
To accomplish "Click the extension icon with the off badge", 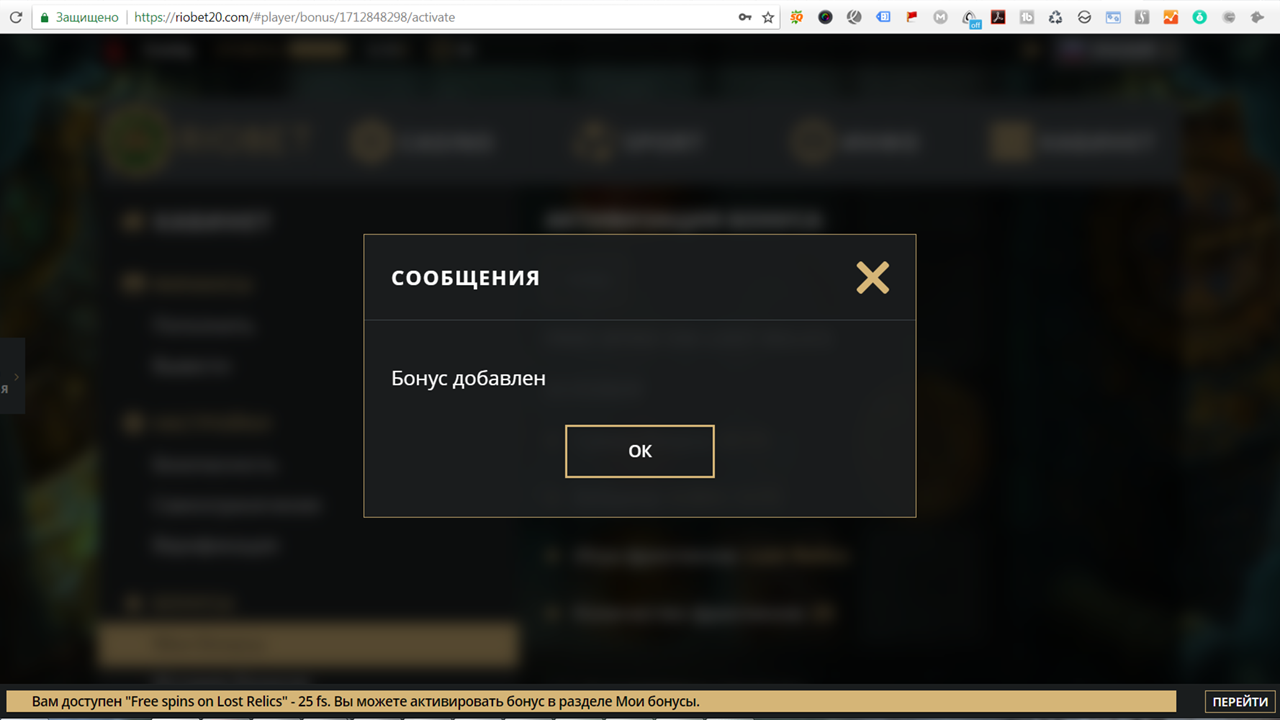I will (x=970, y=18).
